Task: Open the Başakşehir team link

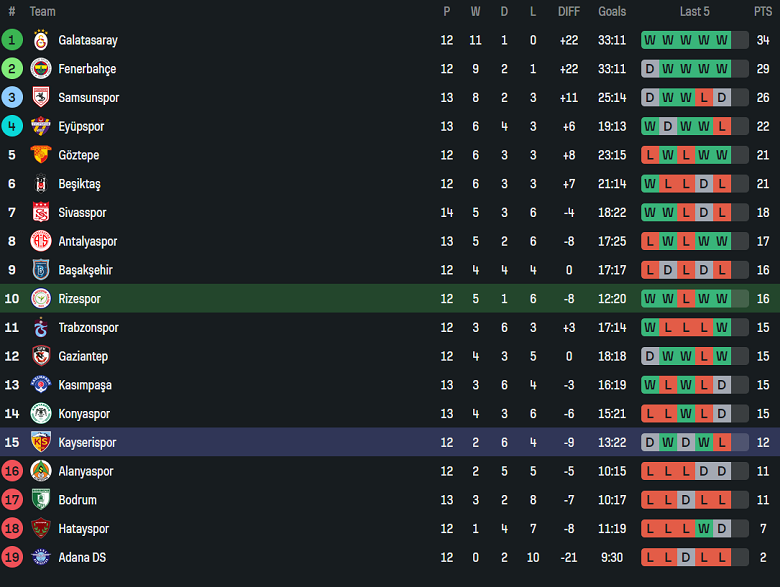Action: [x=85, y=270]
